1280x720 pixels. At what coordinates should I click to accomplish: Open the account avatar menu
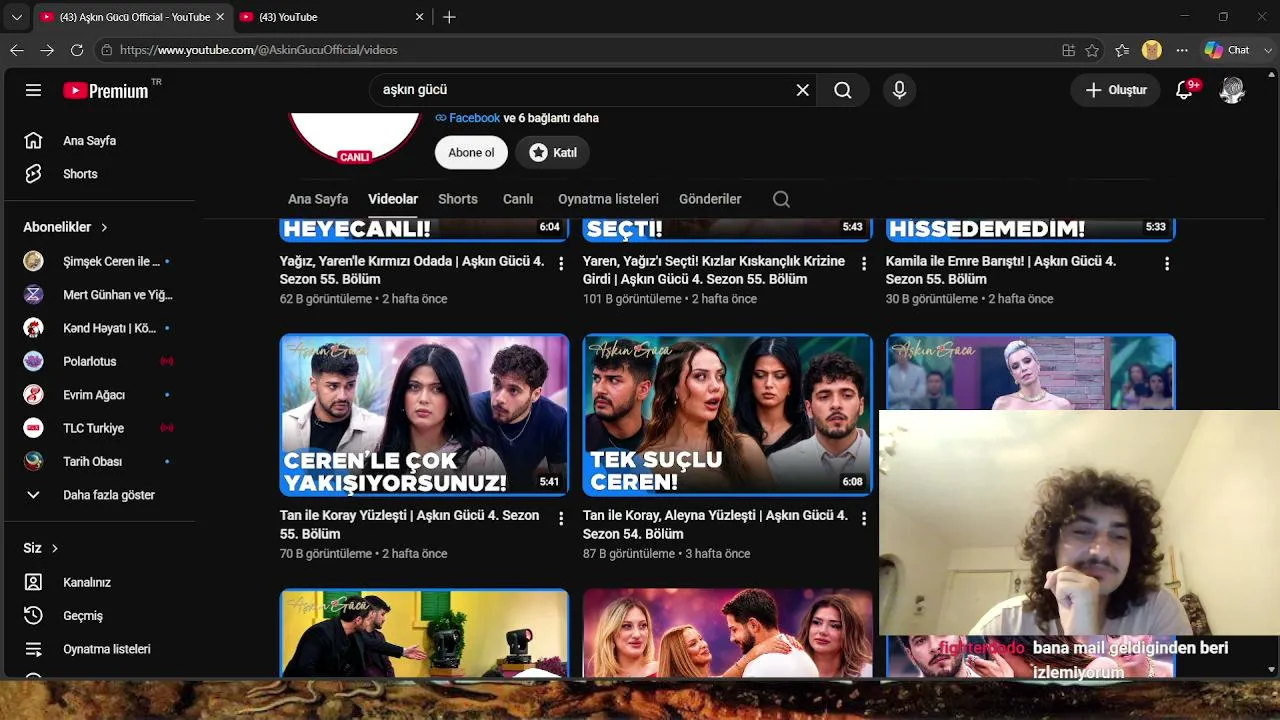[1232, 90]
